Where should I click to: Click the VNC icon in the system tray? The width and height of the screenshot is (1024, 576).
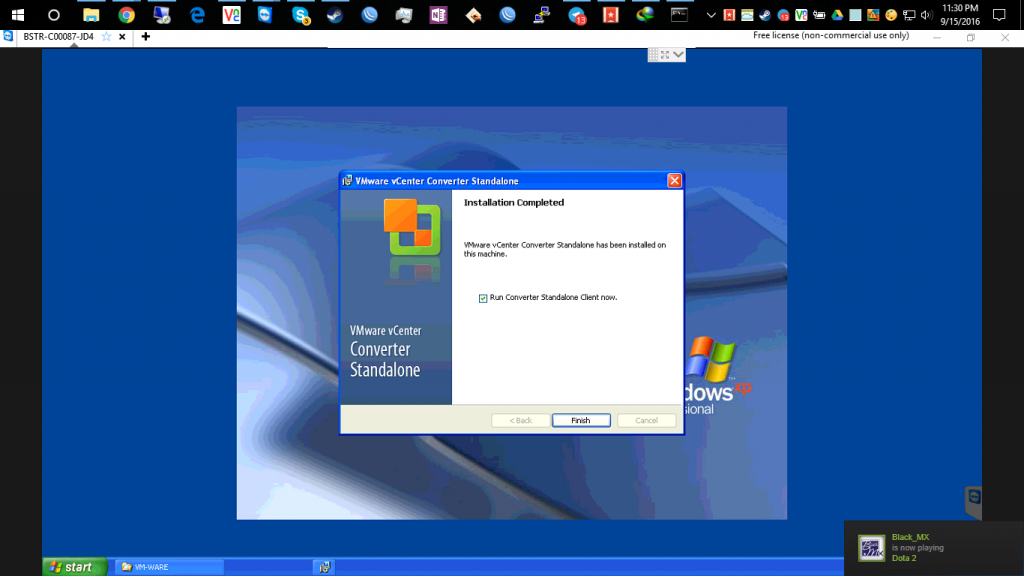point(801,14)
